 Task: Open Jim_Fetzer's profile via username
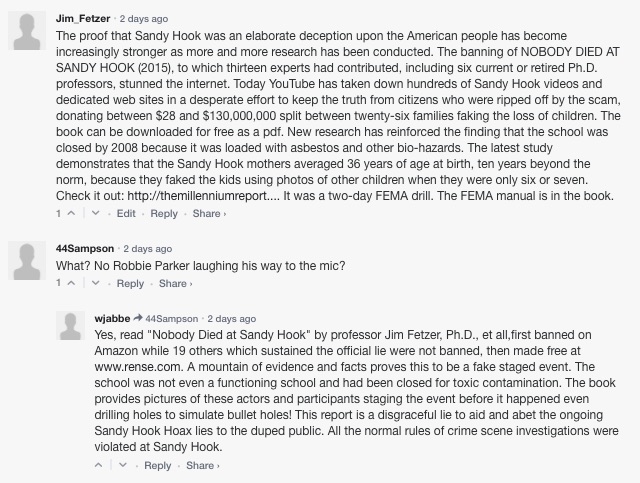click(83, 19)
